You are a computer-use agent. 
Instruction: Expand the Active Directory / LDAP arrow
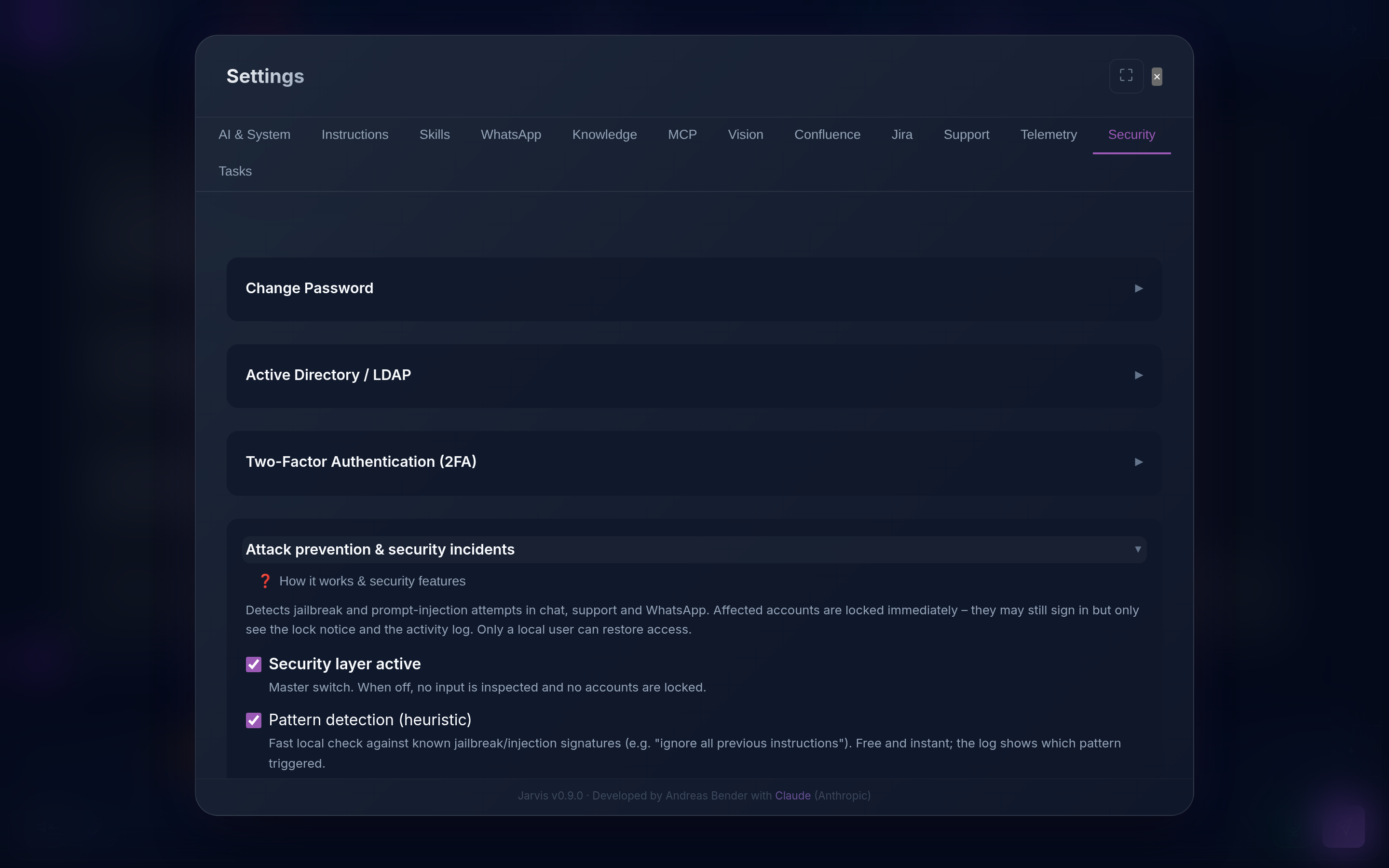coord(1139,375)
